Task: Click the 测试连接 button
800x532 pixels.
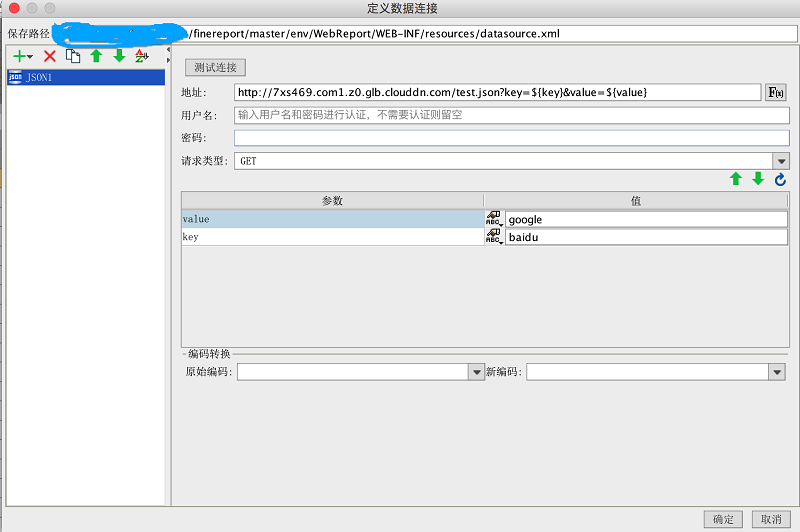Action: (x=215, y=67)
